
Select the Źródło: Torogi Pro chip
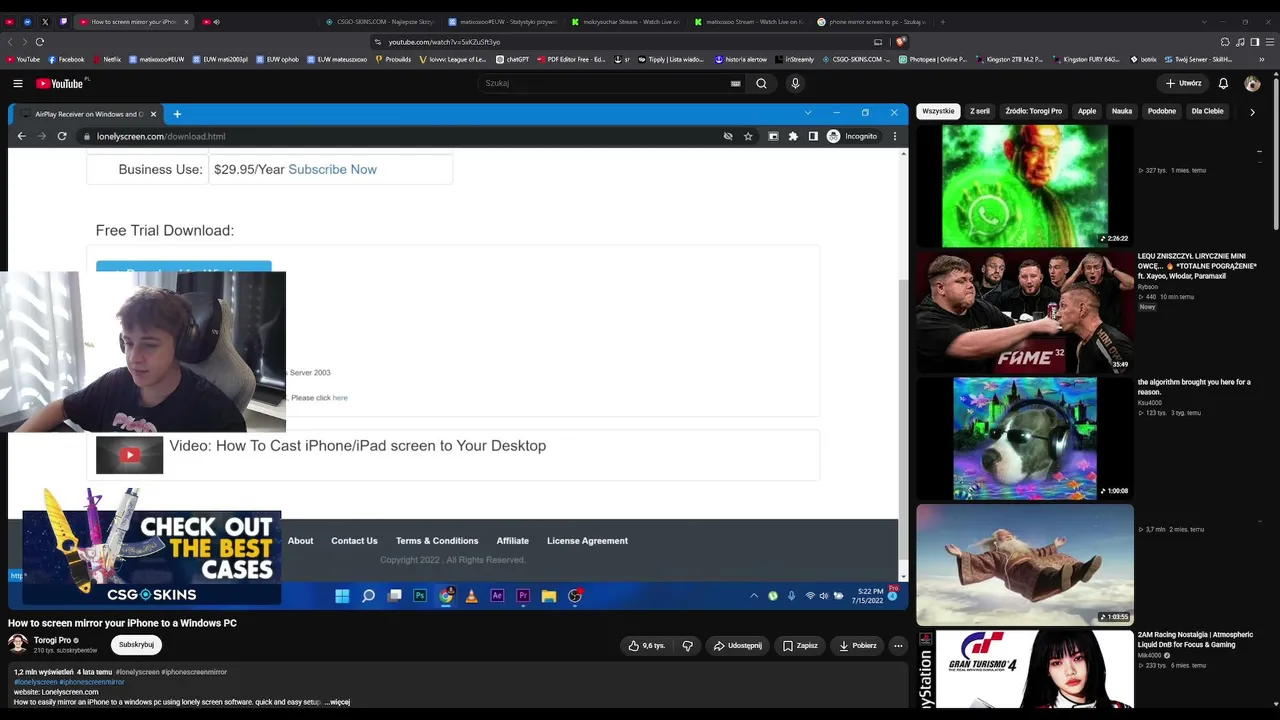pos(1033,112)
